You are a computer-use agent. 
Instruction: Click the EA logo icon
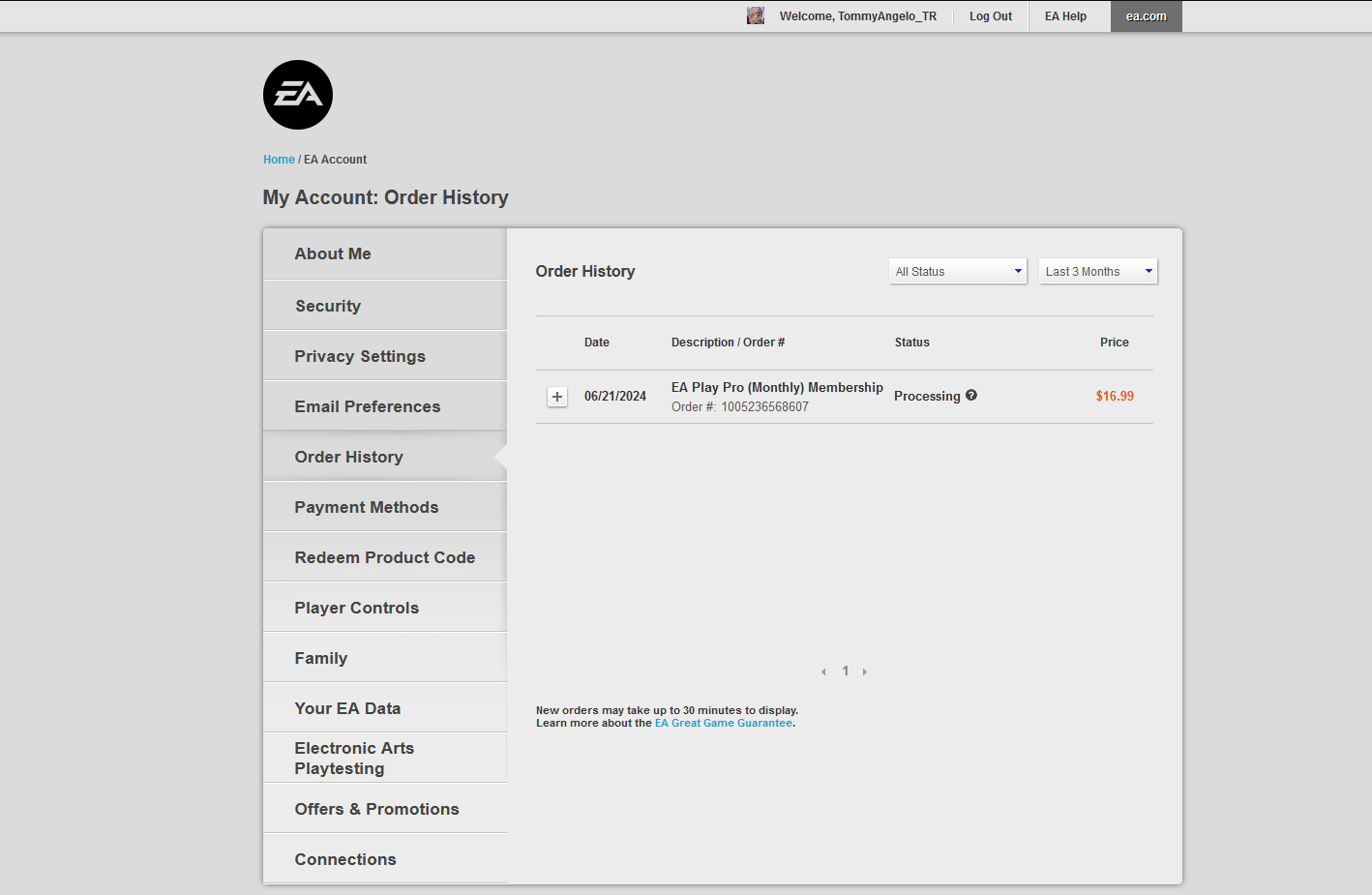tap(298, 95)
